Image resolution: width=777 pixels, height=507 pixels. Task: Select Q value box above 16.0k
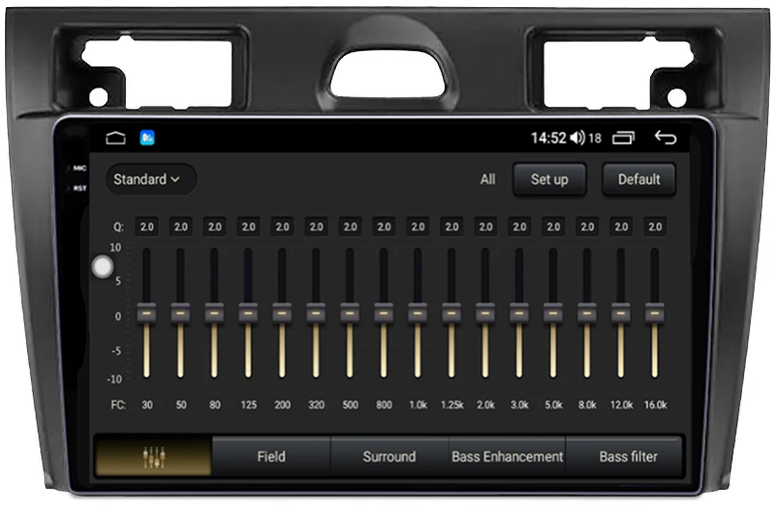(x=655, y=227)
